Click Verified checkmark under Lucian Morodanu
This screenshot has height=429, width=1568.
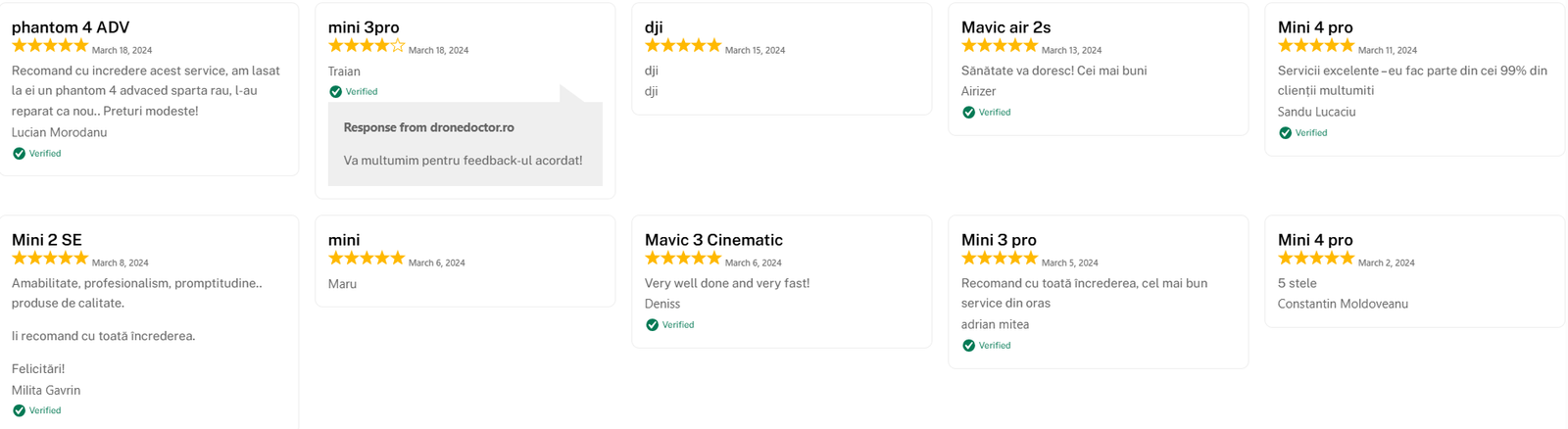click(19, 154)
